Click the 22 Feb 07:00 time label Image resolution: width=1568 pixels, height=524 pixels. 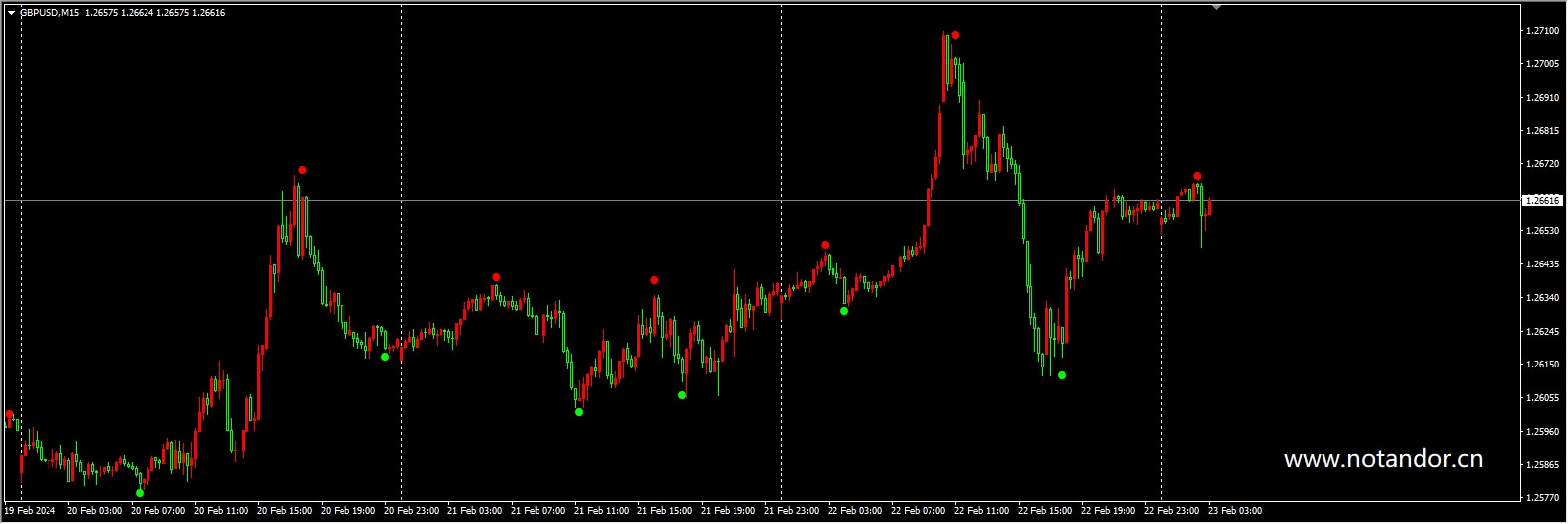tap(919, 511)
